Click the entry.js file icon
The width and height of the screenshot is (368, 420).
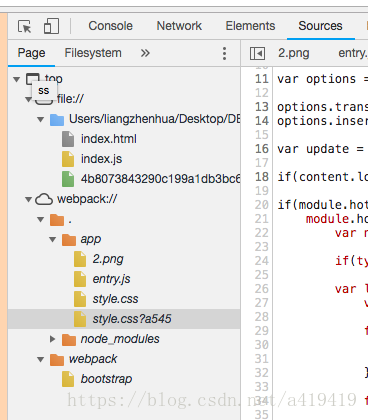80,279
